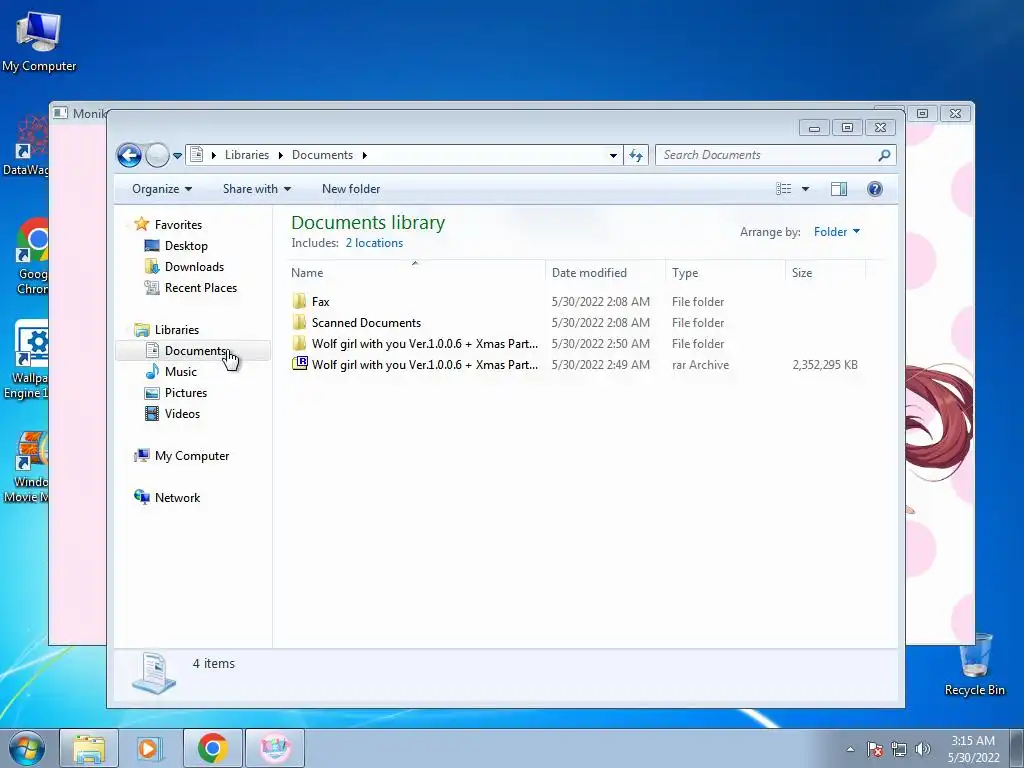
Task: Sort by the Type column header
Action: [x=725, y=272]
